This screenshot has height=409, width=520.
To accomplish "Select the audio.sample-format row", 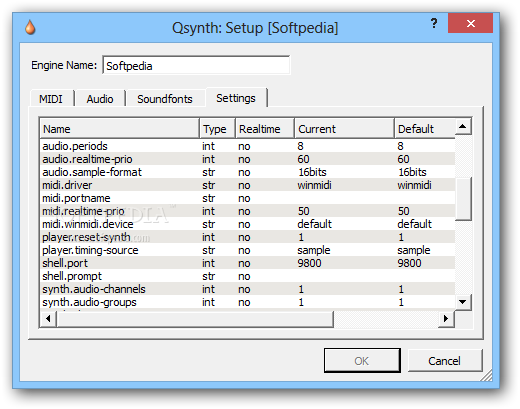I will (247, 172).
